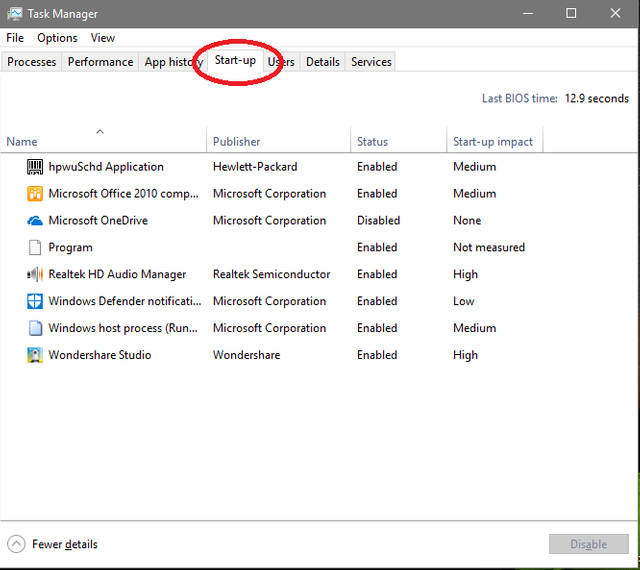This screenshot has width=640, height=570.
Task: Click the Windows host process icon
Action: [x=34, y=329]
